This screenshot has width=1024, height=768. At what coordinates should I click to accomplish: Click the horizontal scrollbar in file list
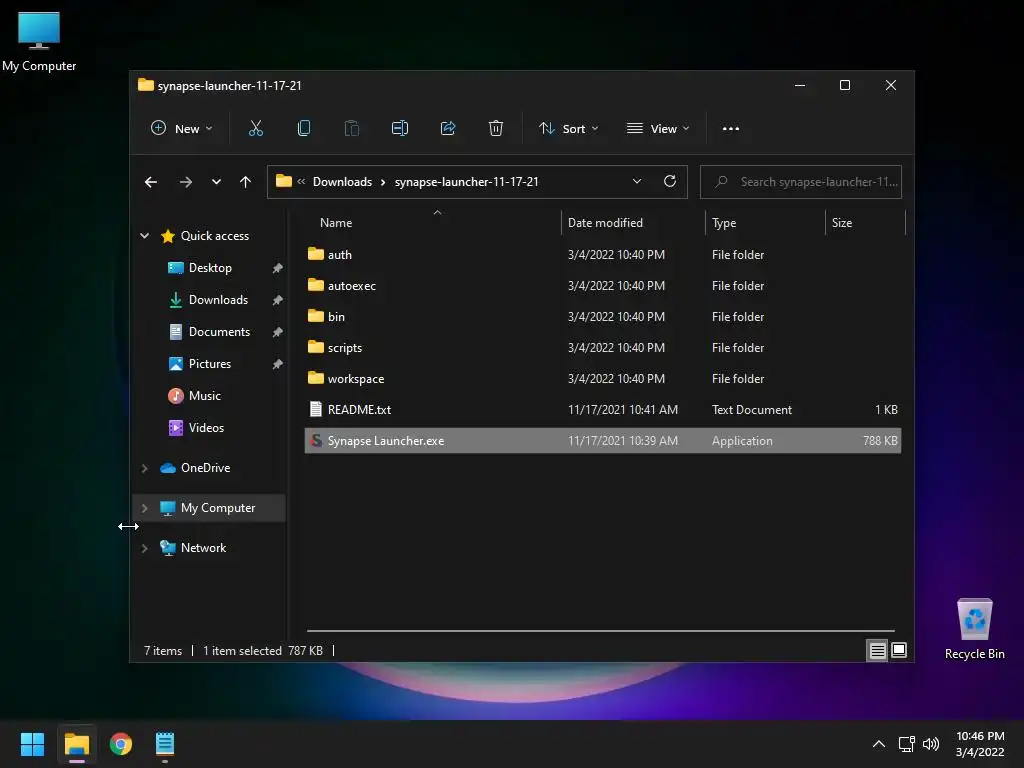pos(600,631)
